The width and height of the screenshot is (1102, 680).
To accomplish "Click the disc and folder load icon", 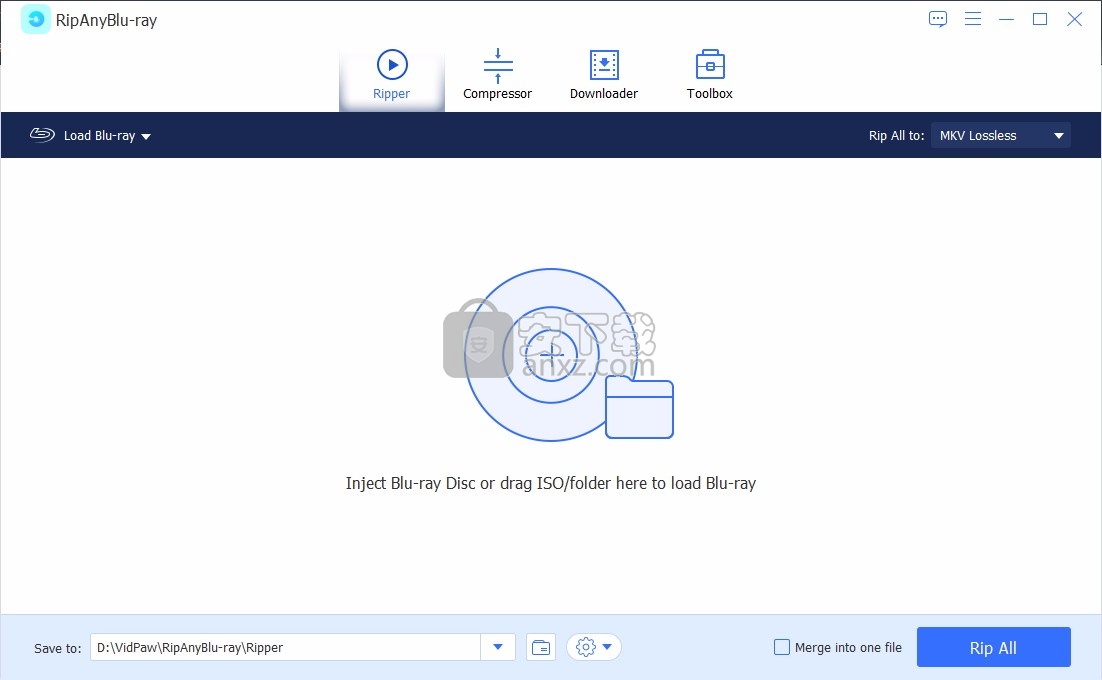I will pos(569,355).
